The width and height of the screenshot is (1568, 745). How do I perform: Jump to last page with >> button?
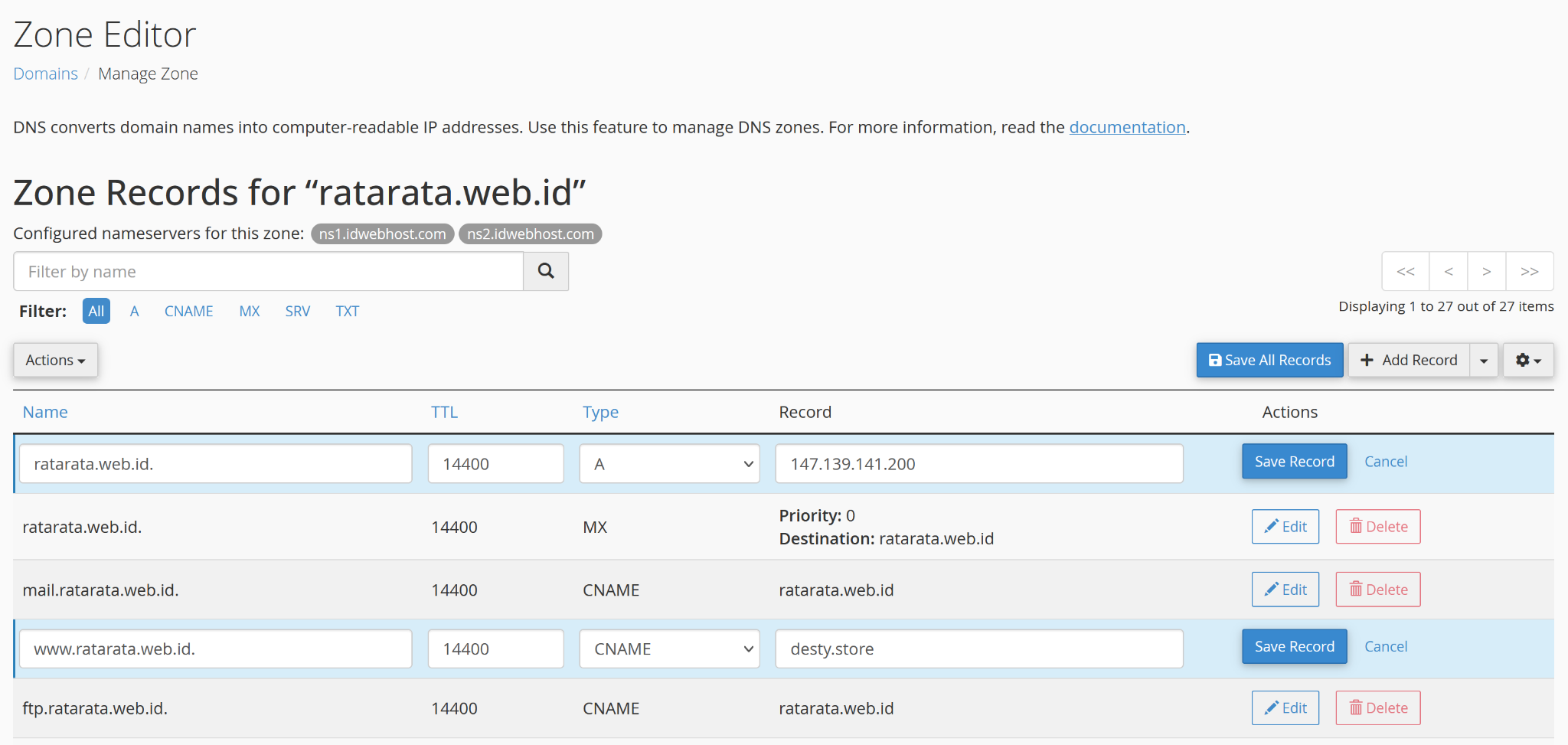point(1530,271)
